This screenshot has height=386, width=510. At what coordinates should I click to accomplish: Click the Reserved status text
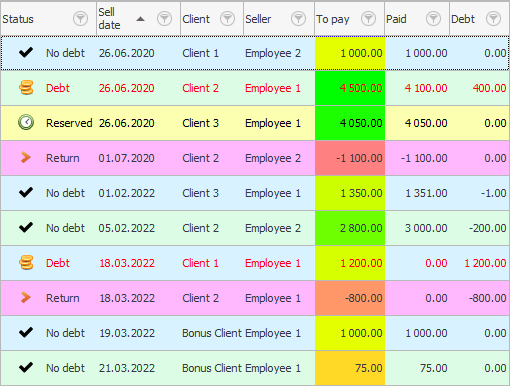69,123
